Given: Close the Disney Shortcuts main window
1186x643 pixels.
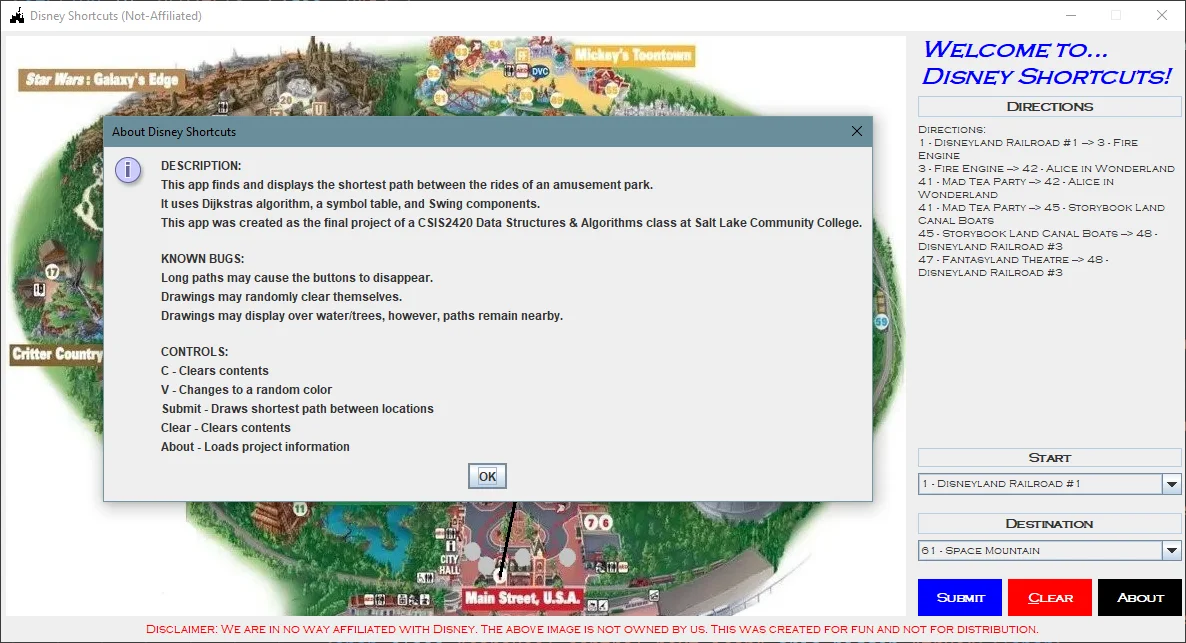Looking at the screenshot, I should [x=1162, y=15].
